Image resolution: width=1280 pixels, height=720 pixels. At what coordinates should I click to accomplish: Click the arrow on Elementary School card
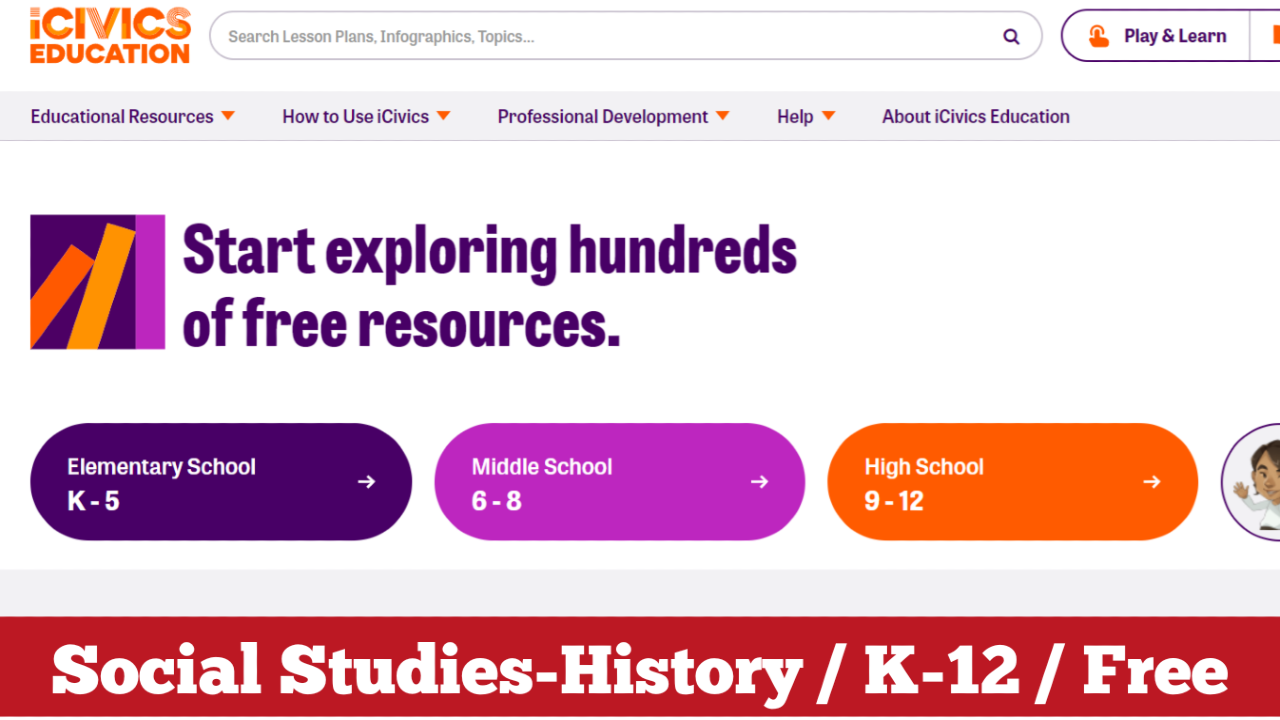pyautogui.click(x=366, y=482)
